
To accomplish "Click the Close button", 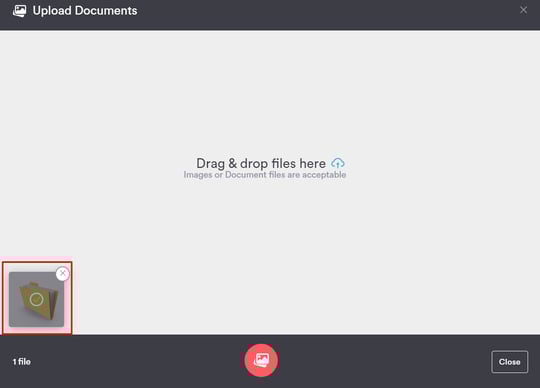I will point(509,362).
